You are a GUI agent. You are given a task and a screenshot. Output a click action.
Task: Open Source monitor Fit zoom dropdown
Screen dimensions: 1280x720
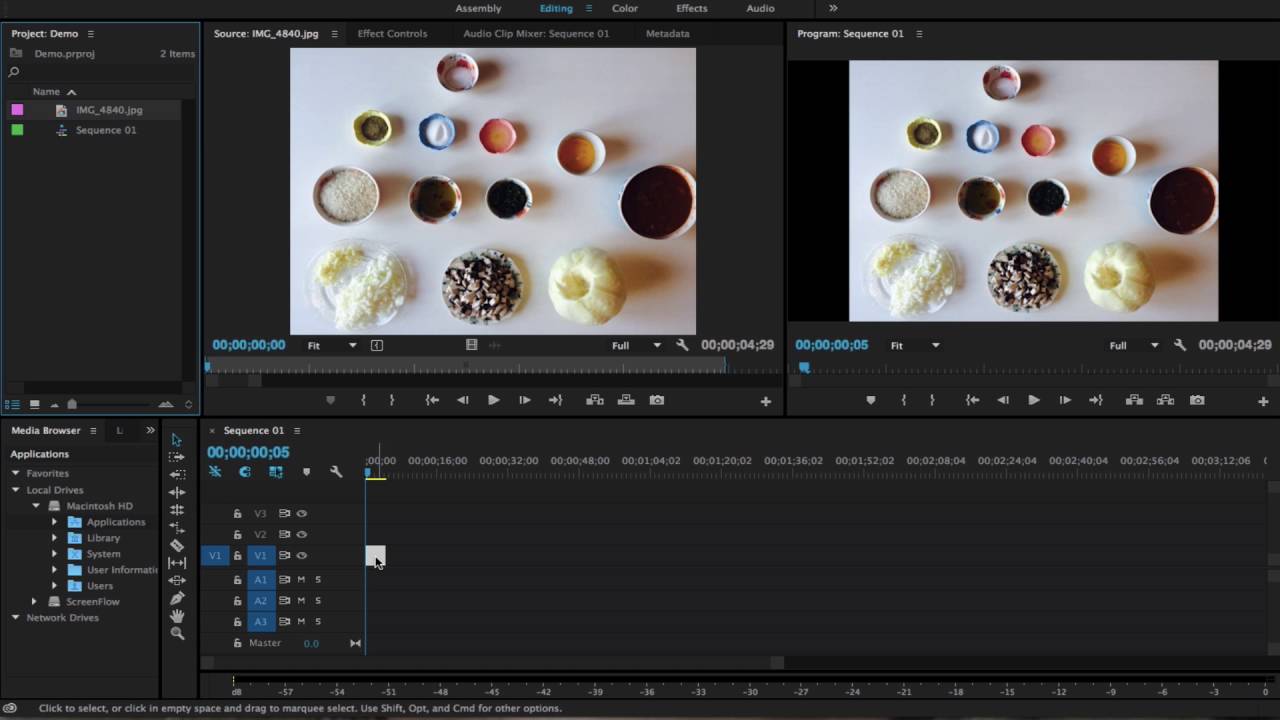[331, 345]
